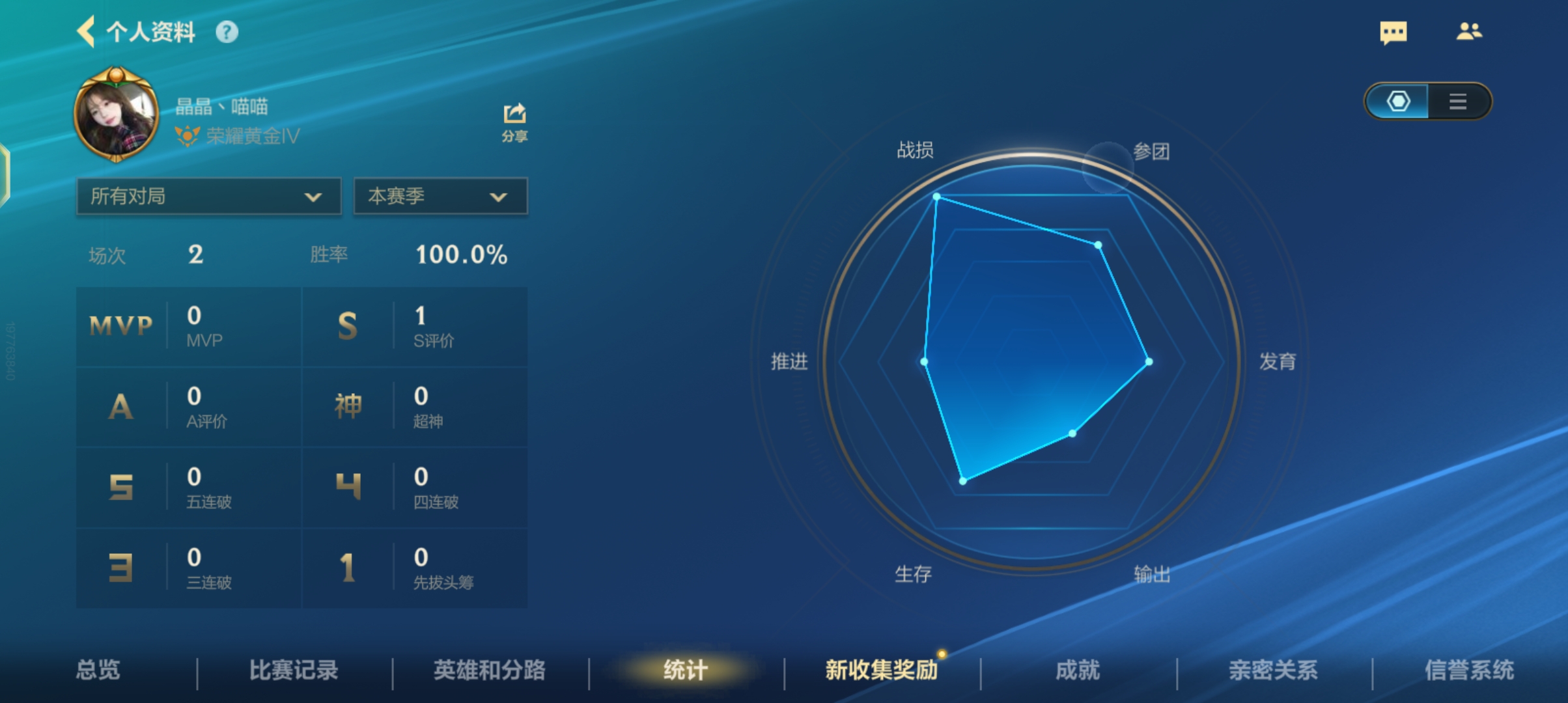
Task: Open the 亲密关系 tab
Action: click(x=1273, y=670)
